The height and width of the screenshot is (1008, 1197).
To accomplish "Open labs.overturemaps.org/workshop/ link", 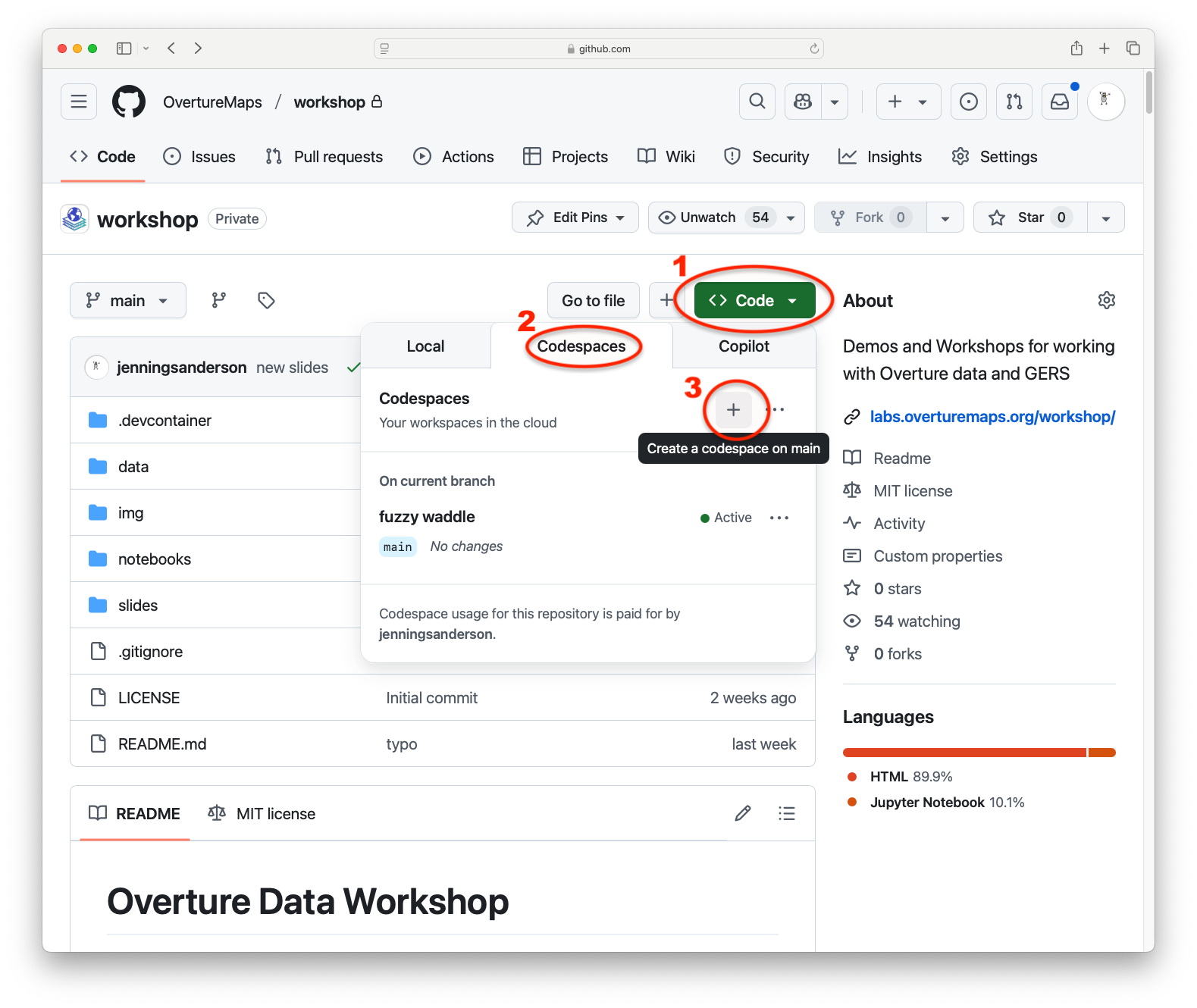I will [992, 417].
